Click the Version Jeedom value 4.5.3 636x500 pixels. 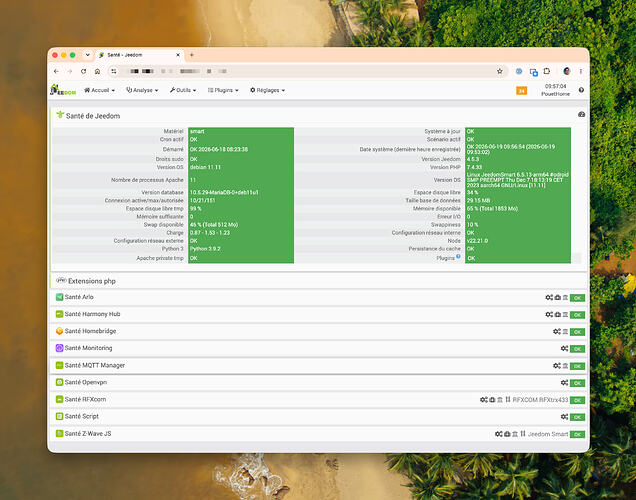click(473, 159)
